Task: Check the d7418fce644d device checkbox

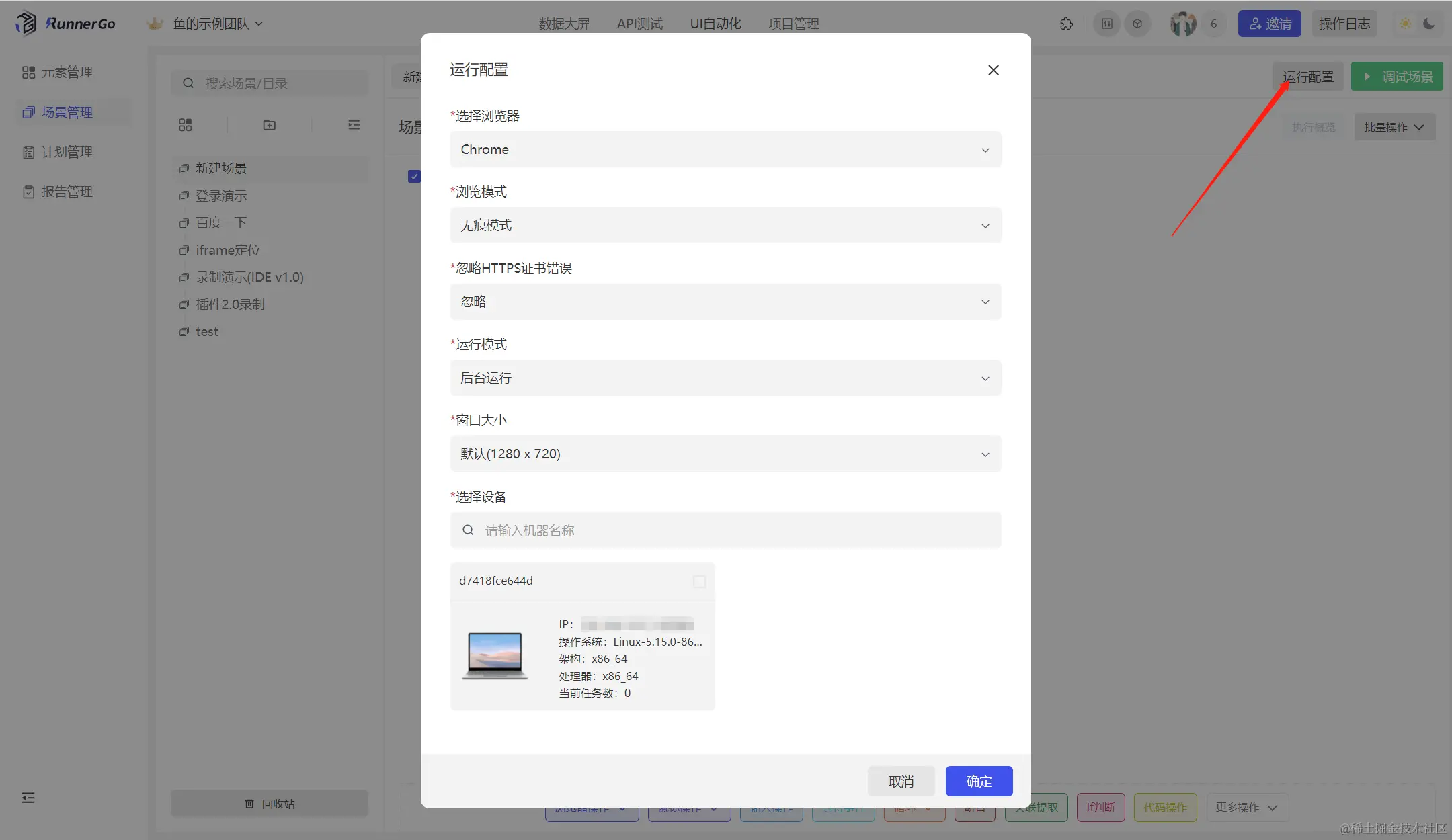Action: pos(699,581)
